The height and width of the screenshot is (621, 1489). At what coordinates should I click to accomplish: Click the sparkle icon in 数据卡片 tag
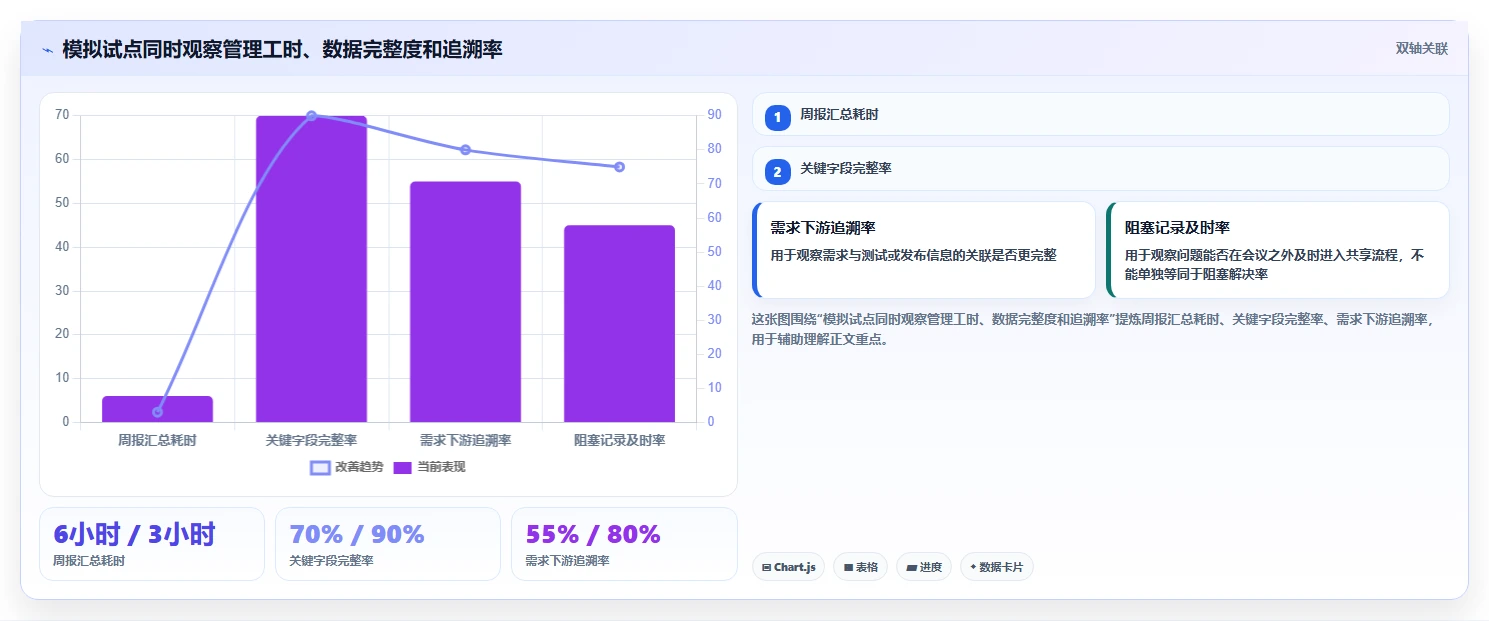(973, 567)
